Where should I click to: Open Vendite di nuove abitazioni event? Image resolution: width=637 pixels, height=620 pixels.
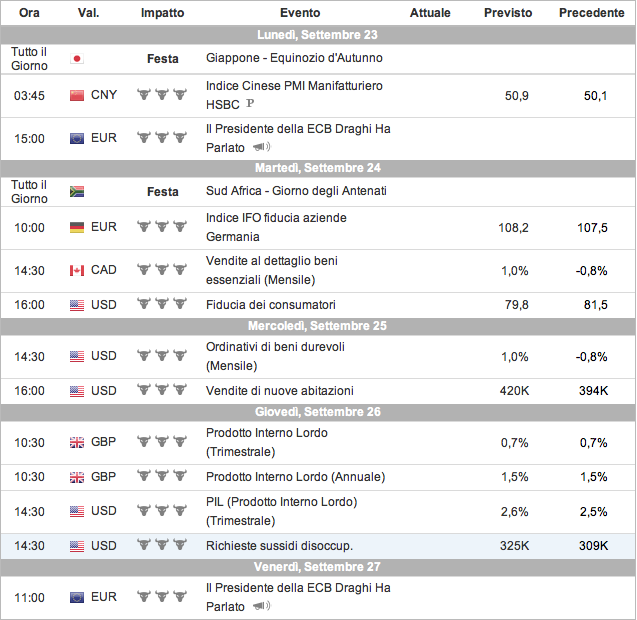[x=279, y=391]
